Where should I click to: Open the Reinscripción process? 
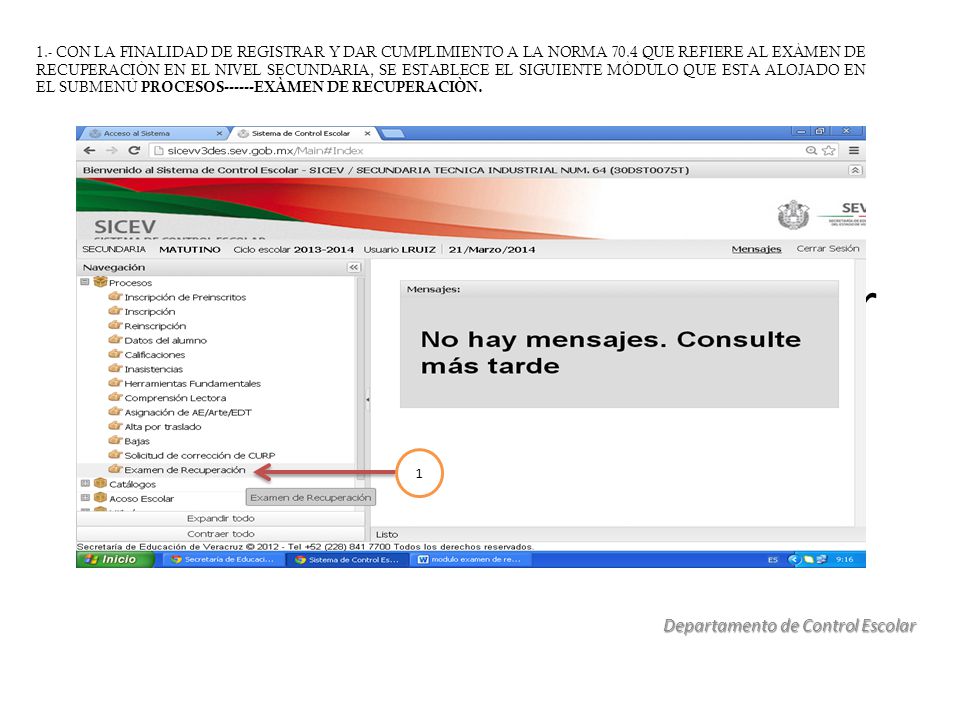coord(155,326)
